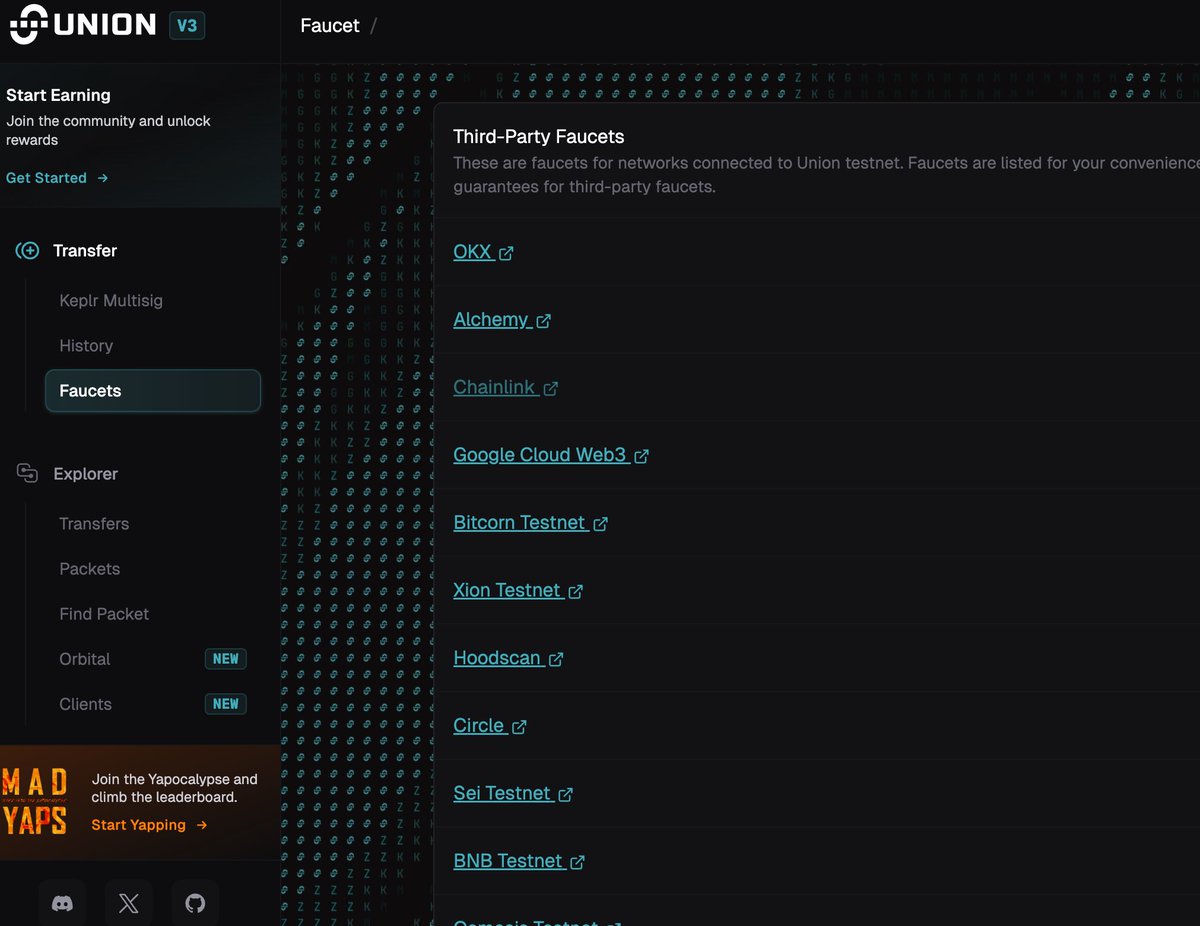Click the external link icon beside OKX
The image size is (1200, 926).
click(x=506, y=253)
